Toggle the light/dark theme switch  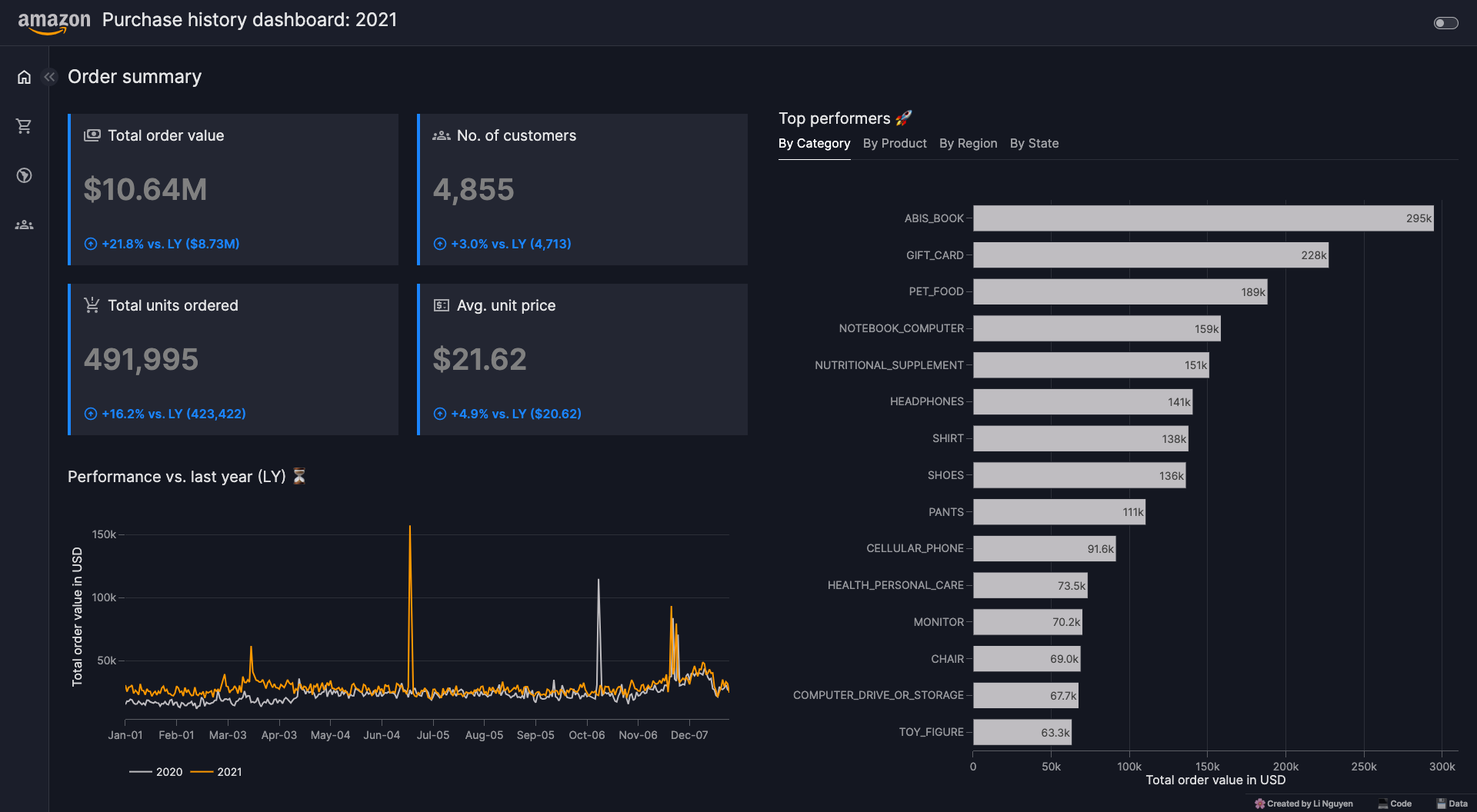(1445, 23)
